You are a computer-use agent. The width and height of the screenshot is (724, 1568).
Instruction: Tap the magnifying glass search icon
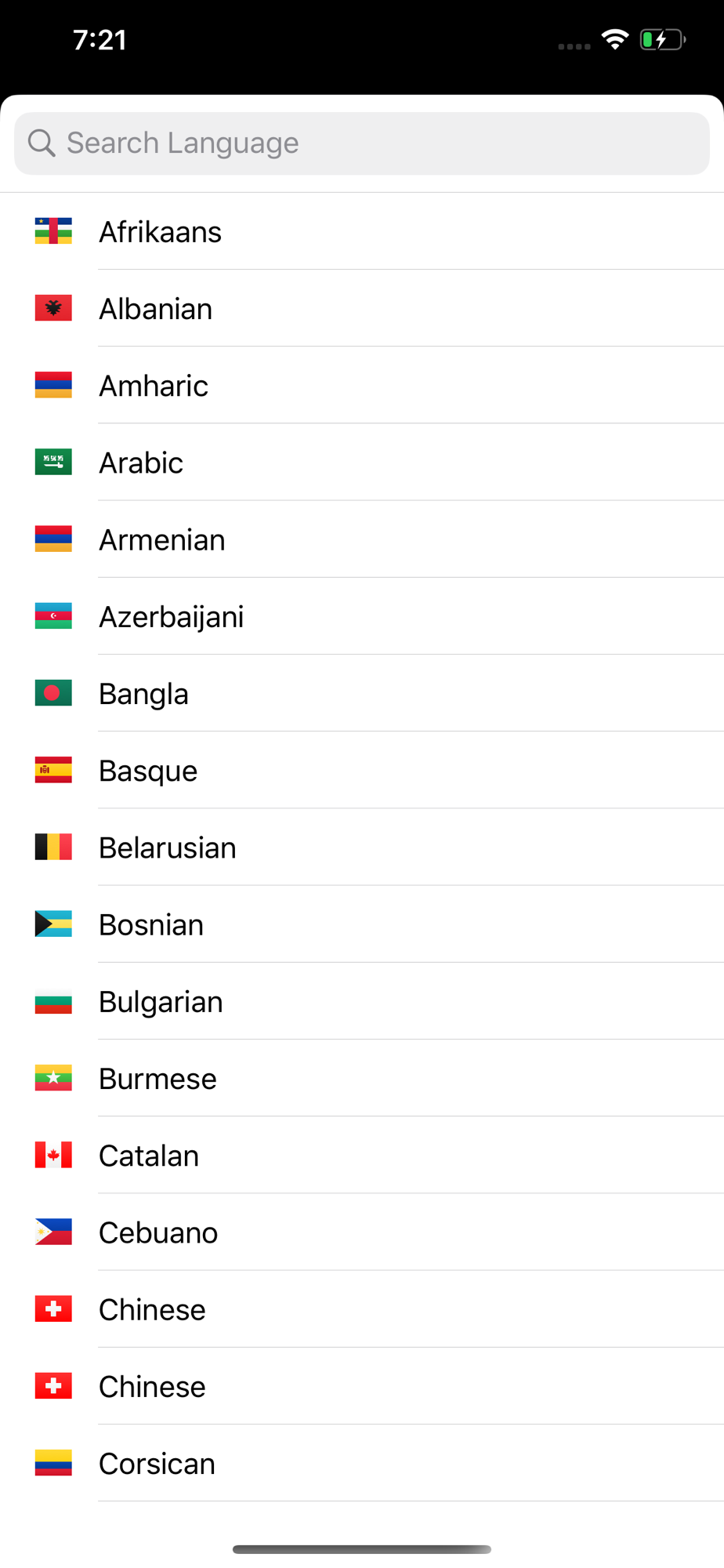click(42, 143)
